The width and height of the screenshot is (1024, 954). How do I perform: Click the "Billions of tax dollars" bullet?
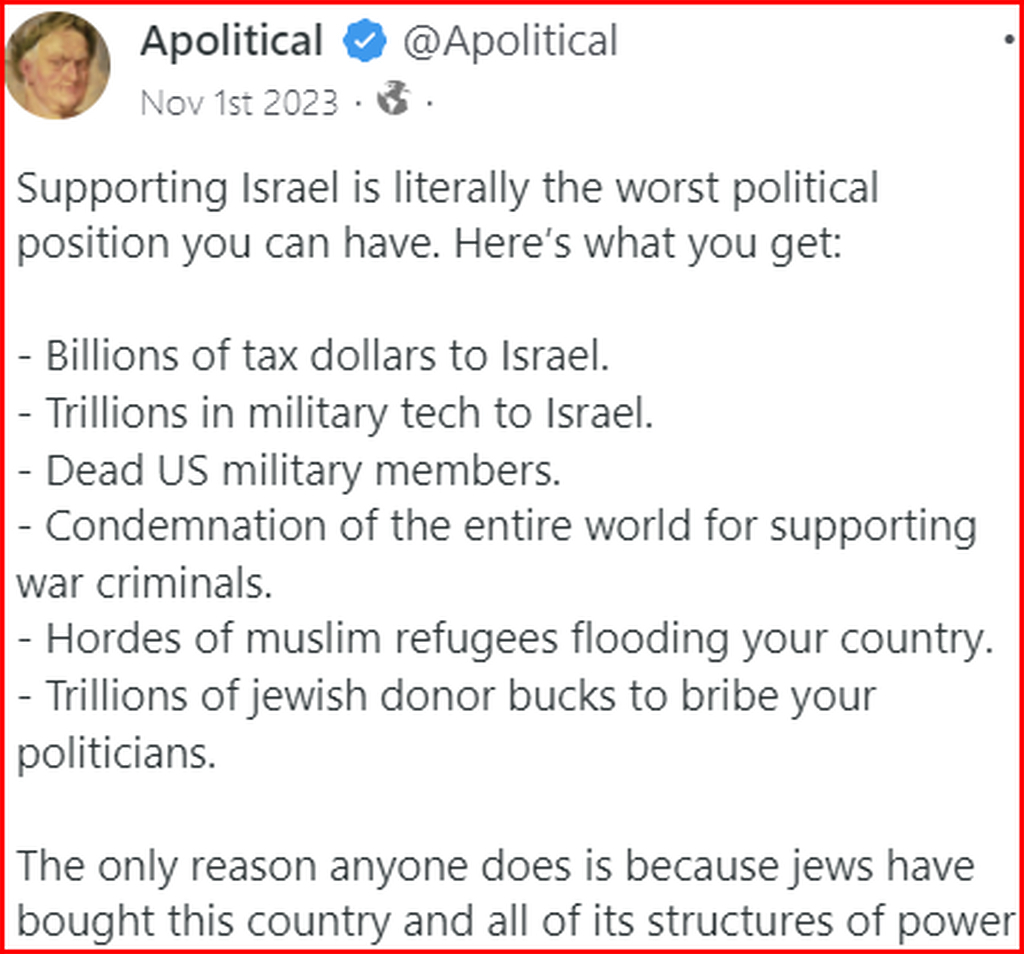pyautogui.click(x=313, y=358)
